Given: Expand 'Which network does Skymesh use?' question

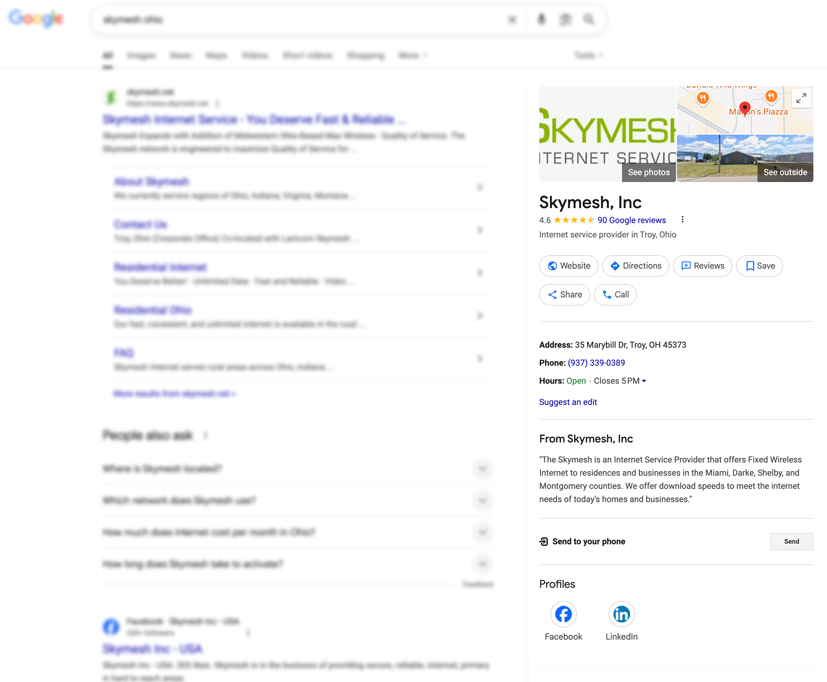Looking at the screenshot, I should [x=297, y=501].
